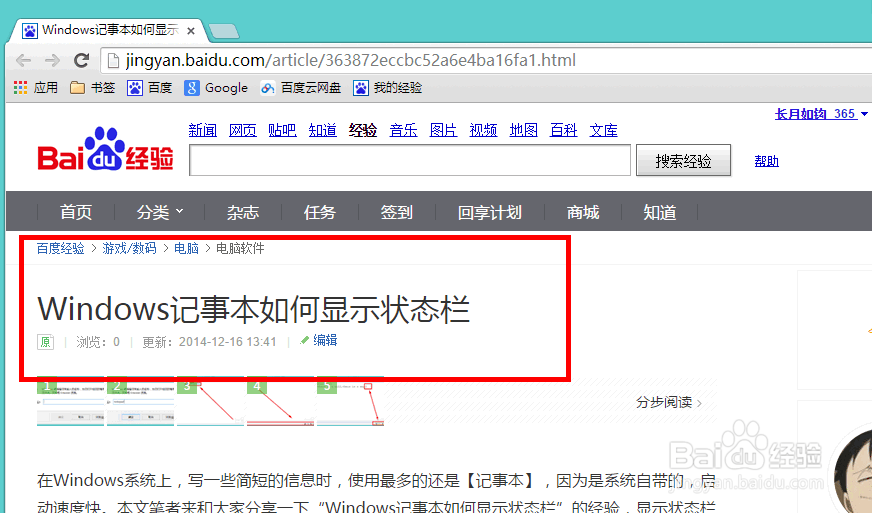The width and height of the screenshot is (872, 513).
Task: Open the 百度云网盘 bookmark
Action: coord(300,87)
